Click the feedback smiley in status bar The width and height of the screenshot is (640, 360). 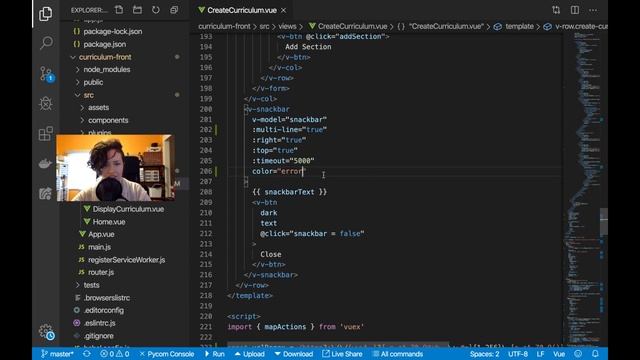pyautogui.click(x=578, y=354)
